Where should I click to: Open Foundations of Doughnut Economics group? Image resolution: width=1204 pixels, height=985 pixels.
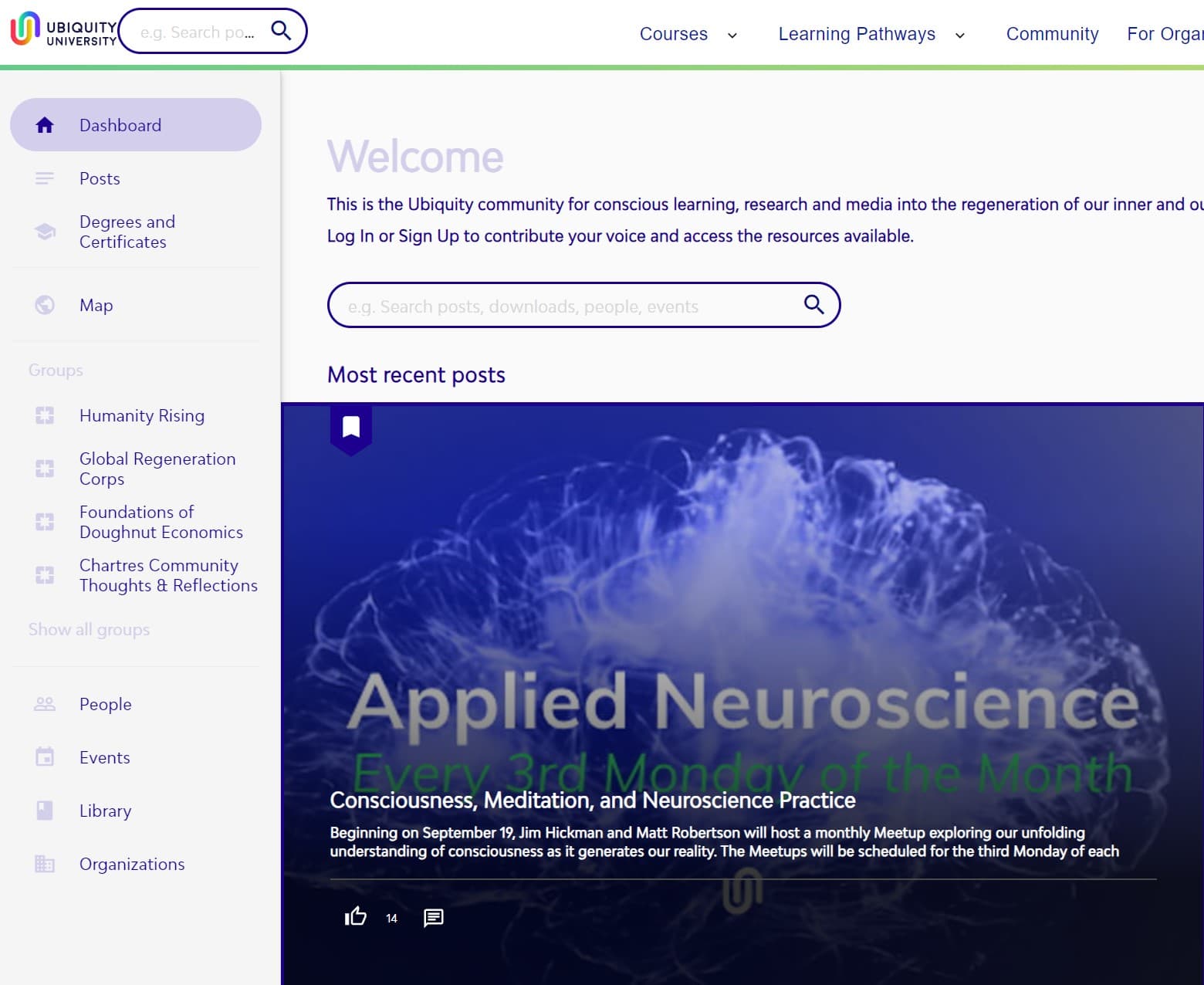(161, 522)
